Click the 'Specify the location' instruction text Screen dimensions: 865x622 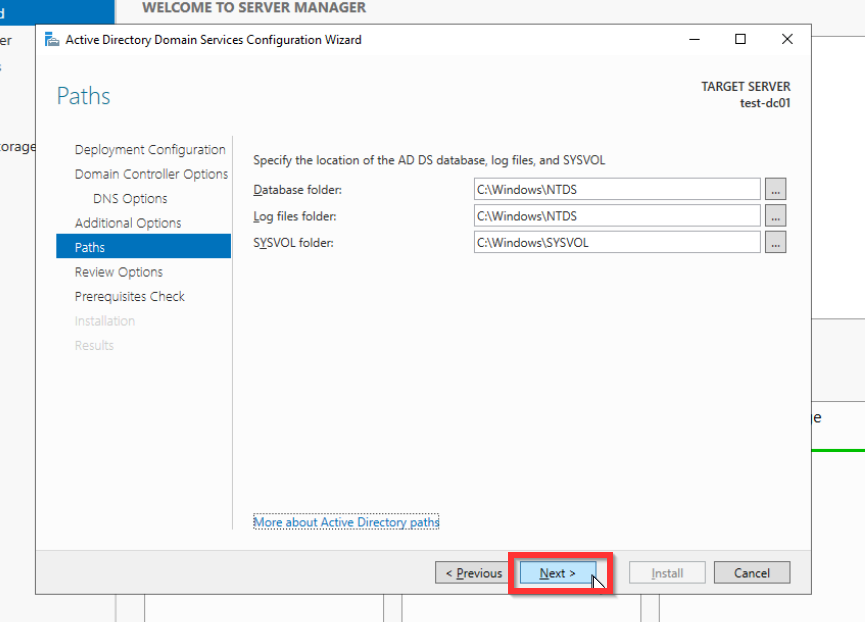click(x=429, y=160)
